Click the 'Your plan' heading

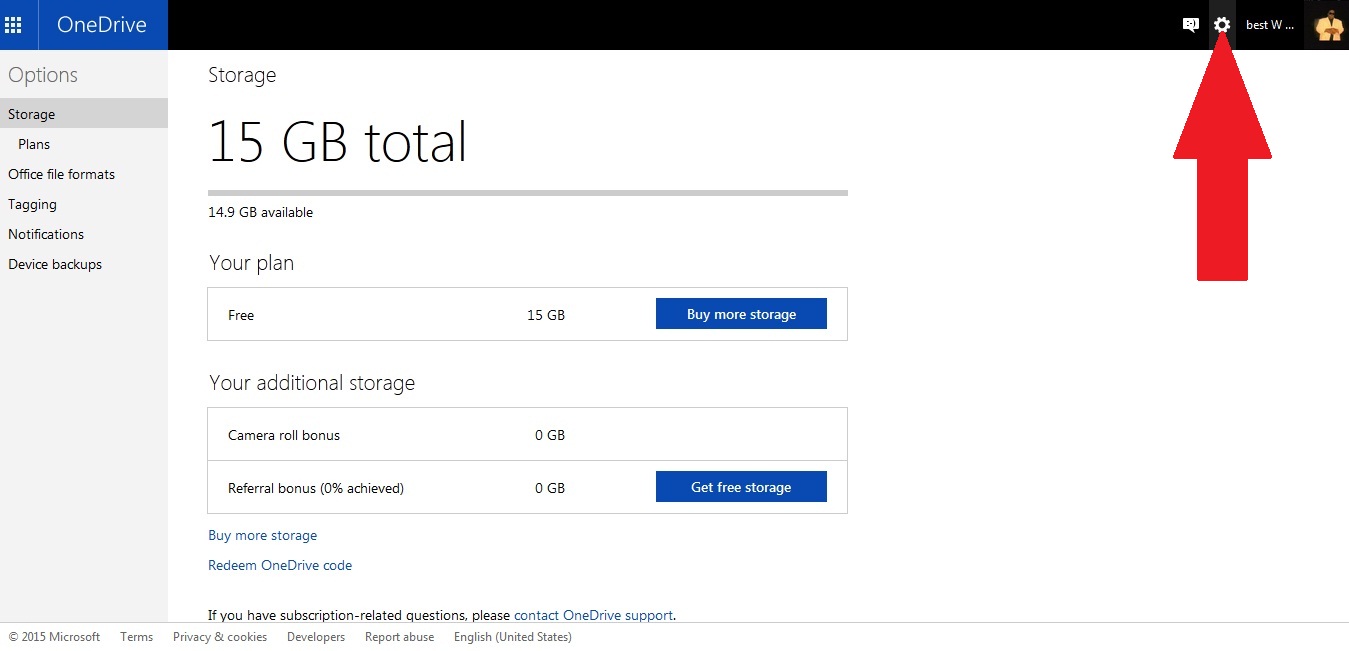[x=252, y=263]
